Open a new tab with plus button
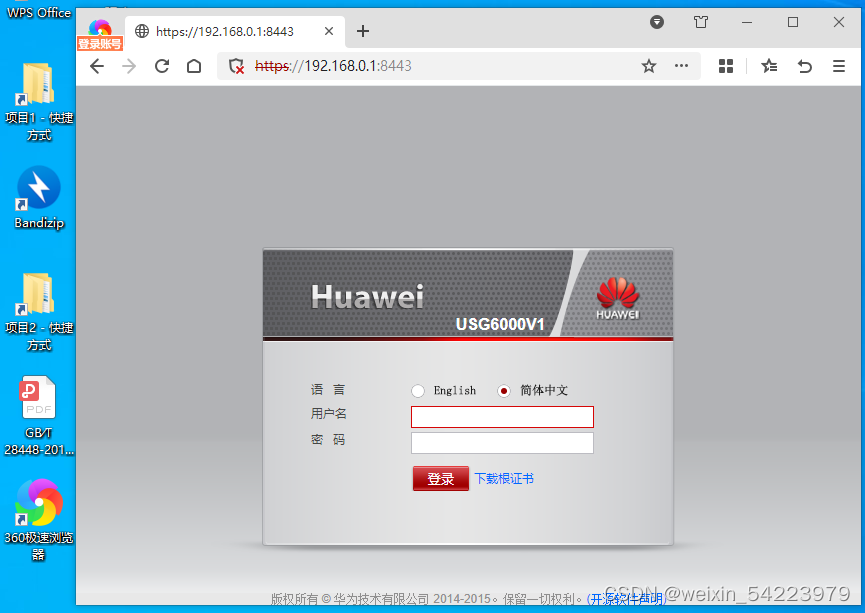Screen dimensions: 865x613 362,31
